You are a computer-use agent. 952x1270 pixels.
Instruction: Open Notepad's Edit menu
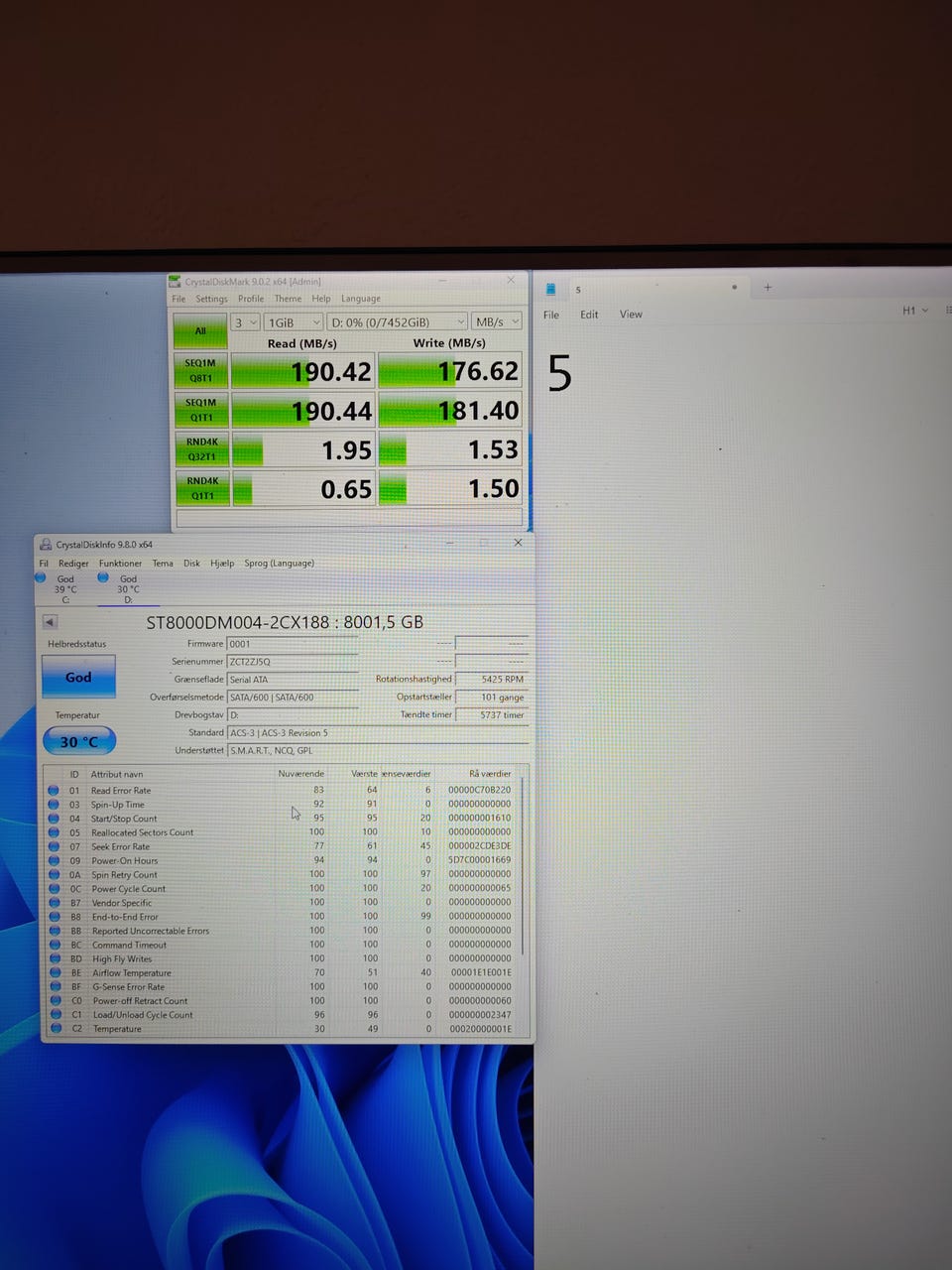[x=589, y=315]
